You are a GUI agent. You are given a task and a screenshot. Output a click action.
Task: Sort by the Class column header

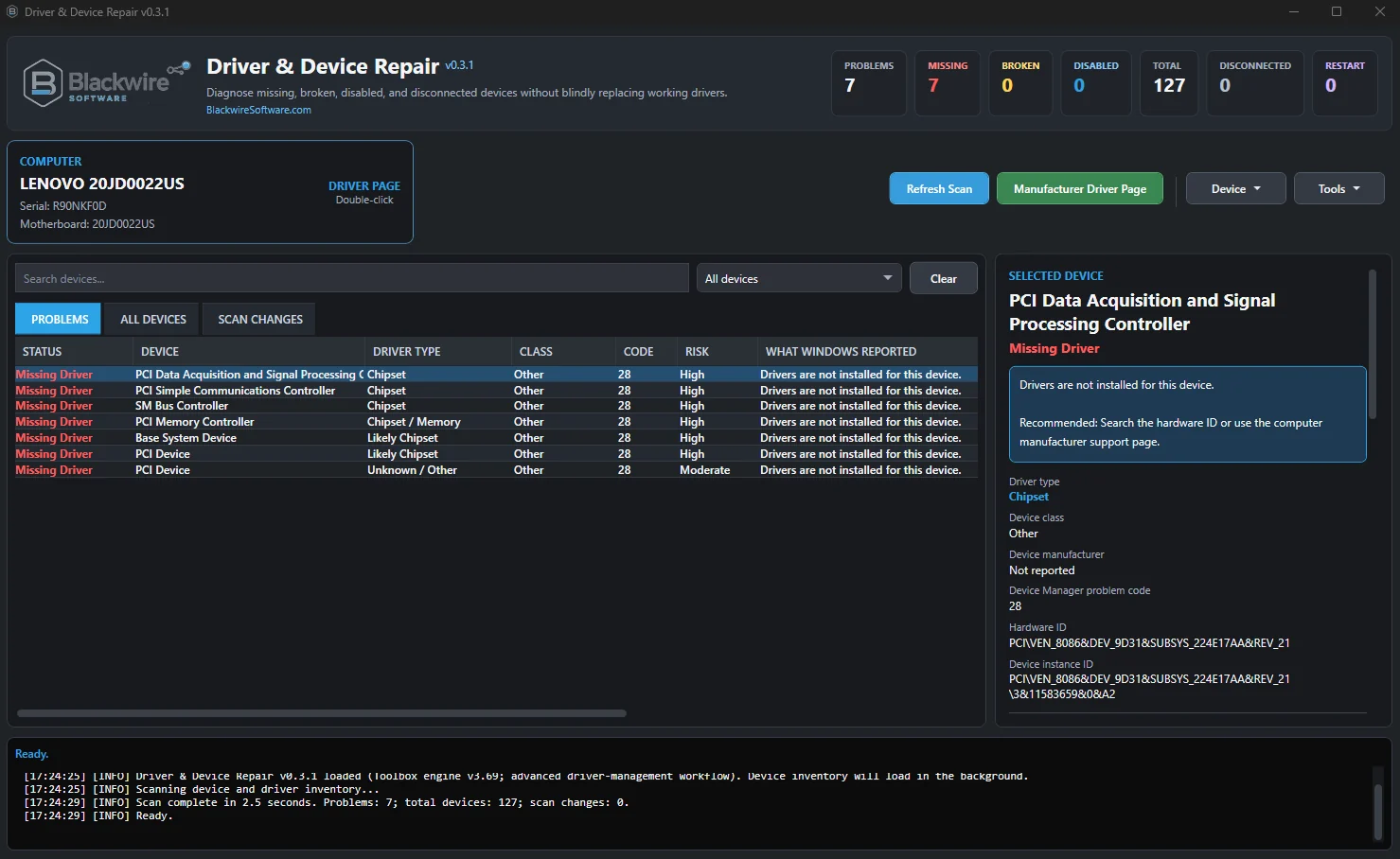[x=563, y=351]
